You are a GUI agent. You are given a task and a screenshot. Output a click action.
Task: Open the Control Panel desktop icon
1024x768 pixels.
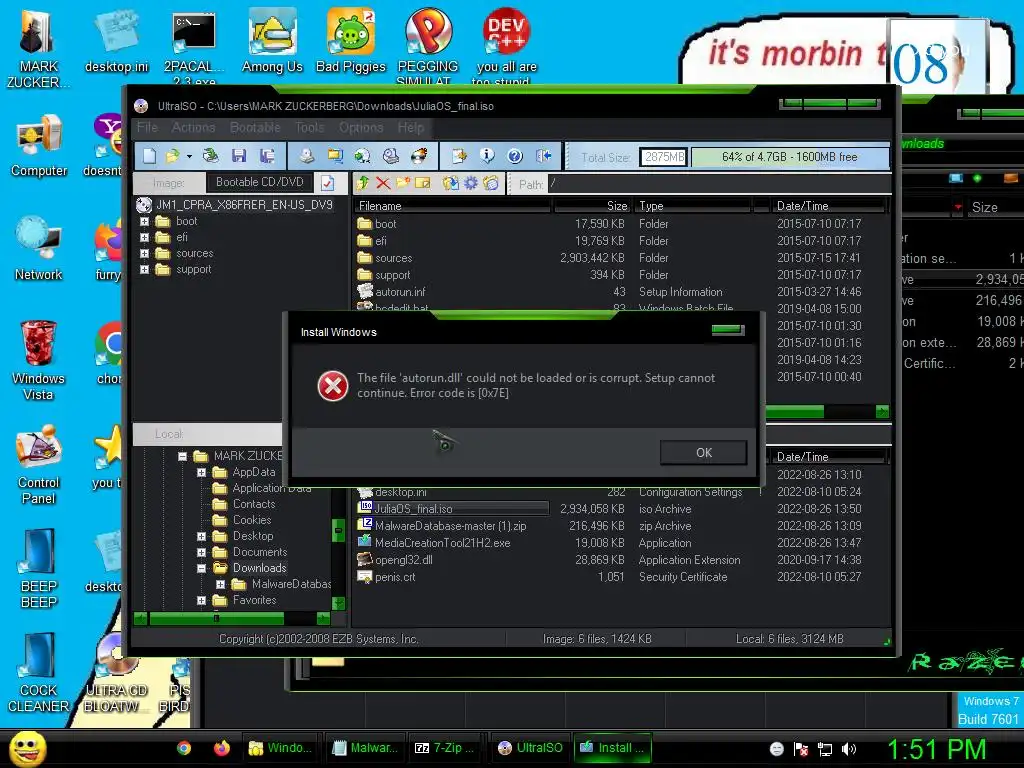(39, 464)
